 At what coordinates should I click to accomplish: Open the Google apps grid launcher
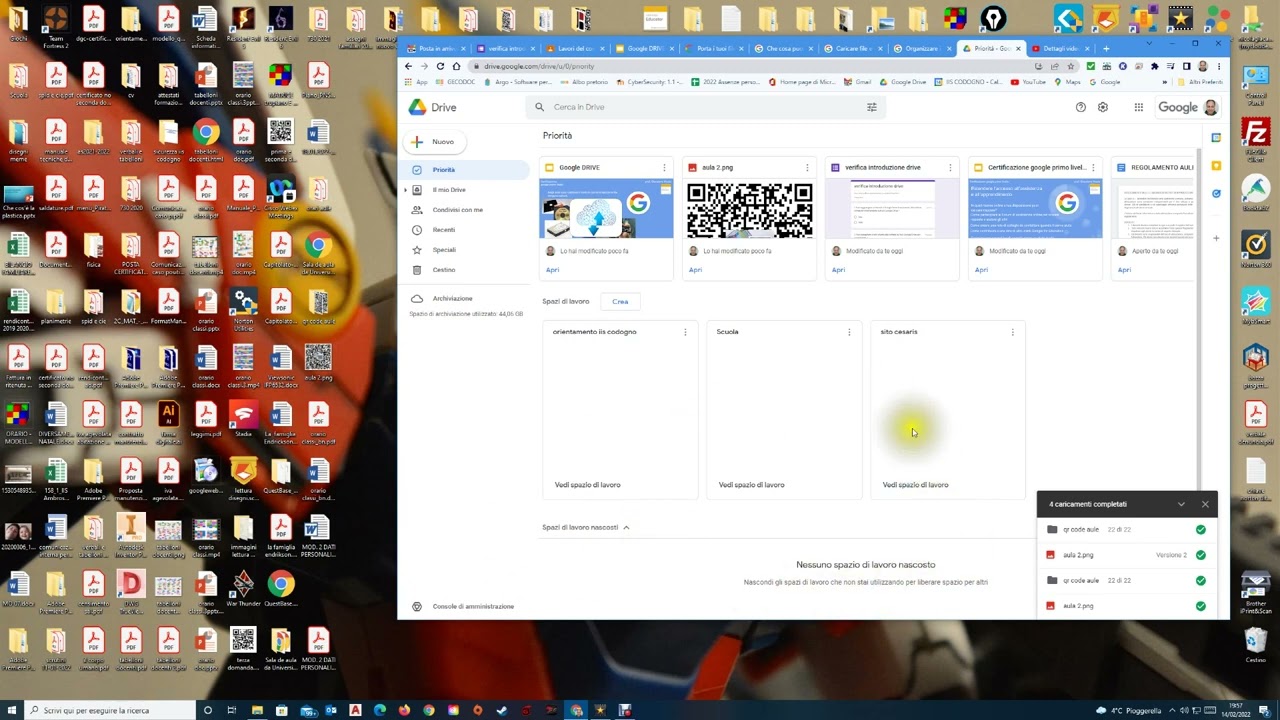pyautogui.click(x=1138, y=107)
